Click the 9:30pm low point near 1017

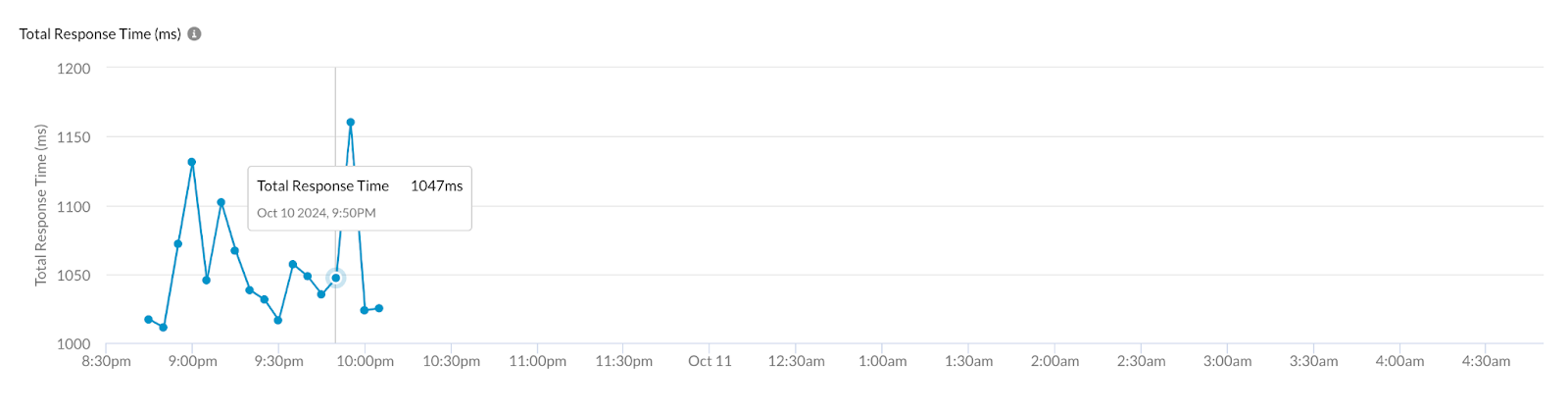click(278, 320)
